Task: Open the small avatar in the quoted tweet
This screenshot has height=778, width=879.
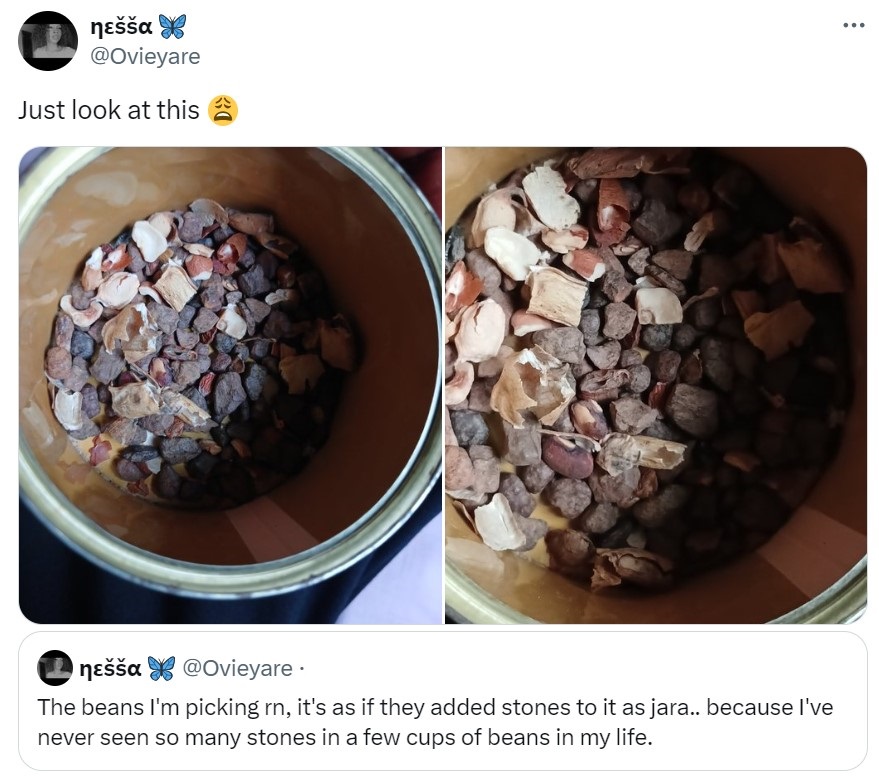Action: (x=55, y=668)
